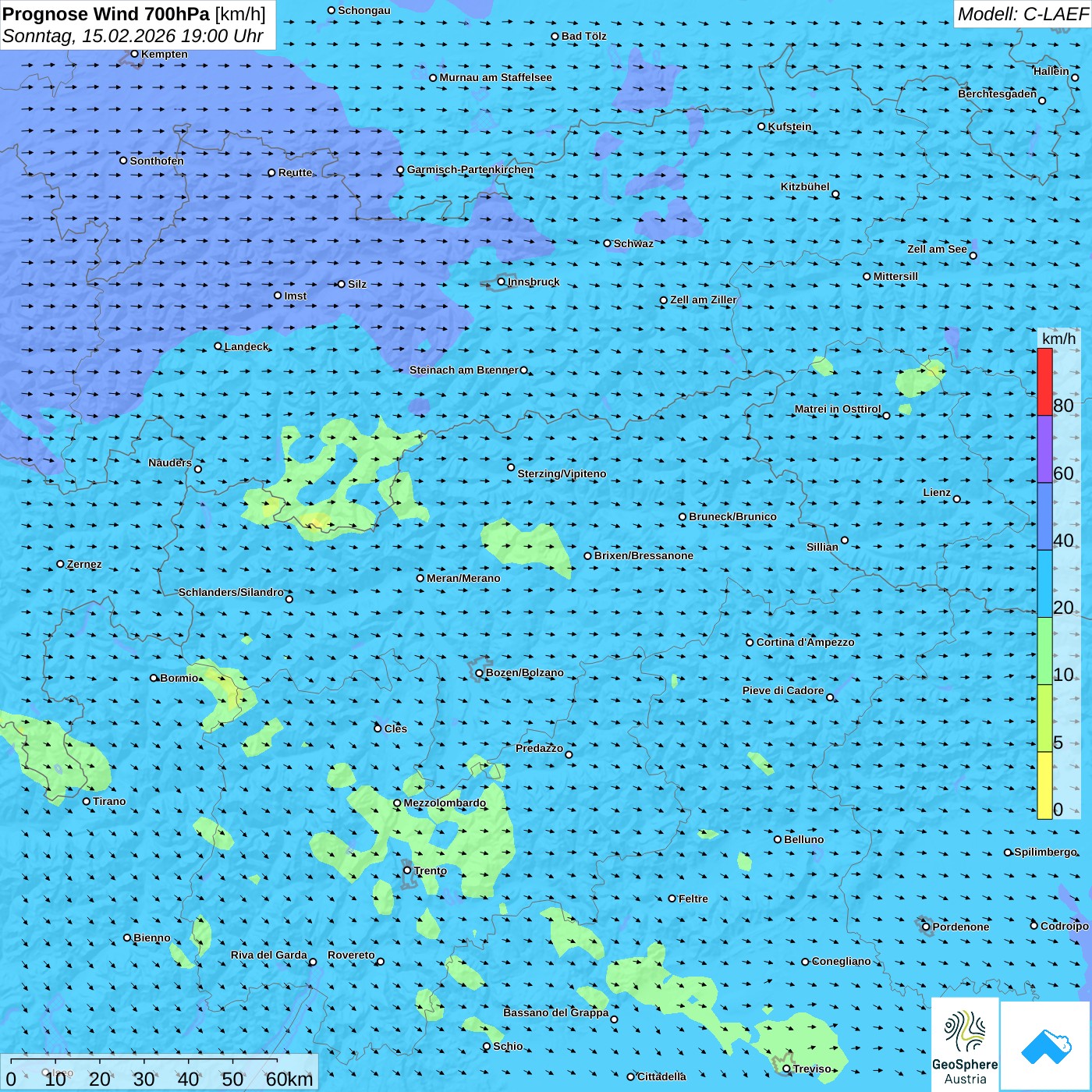Viewport: 1092px width, 1092px height.
Task: Click the 'Riva del Garda' label
Action: [x=269, y=955]
